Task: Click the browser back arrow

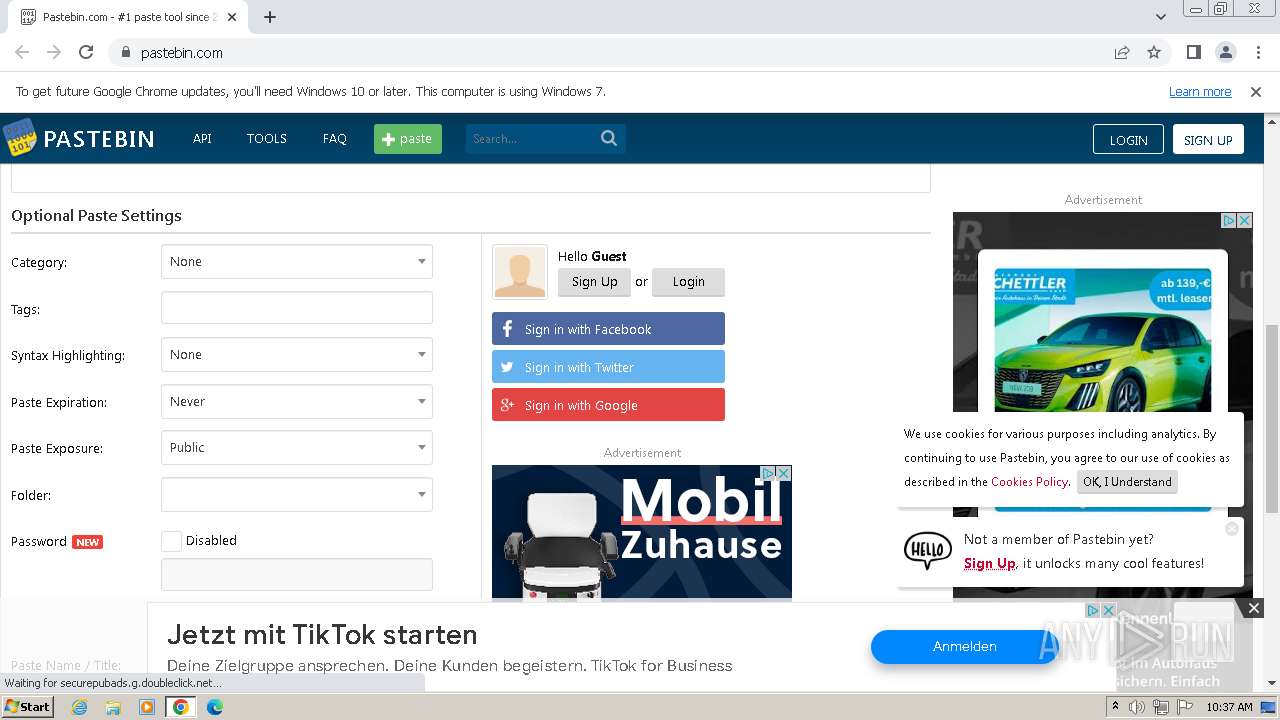Action: pyautogui.click(x=22, y=52)
